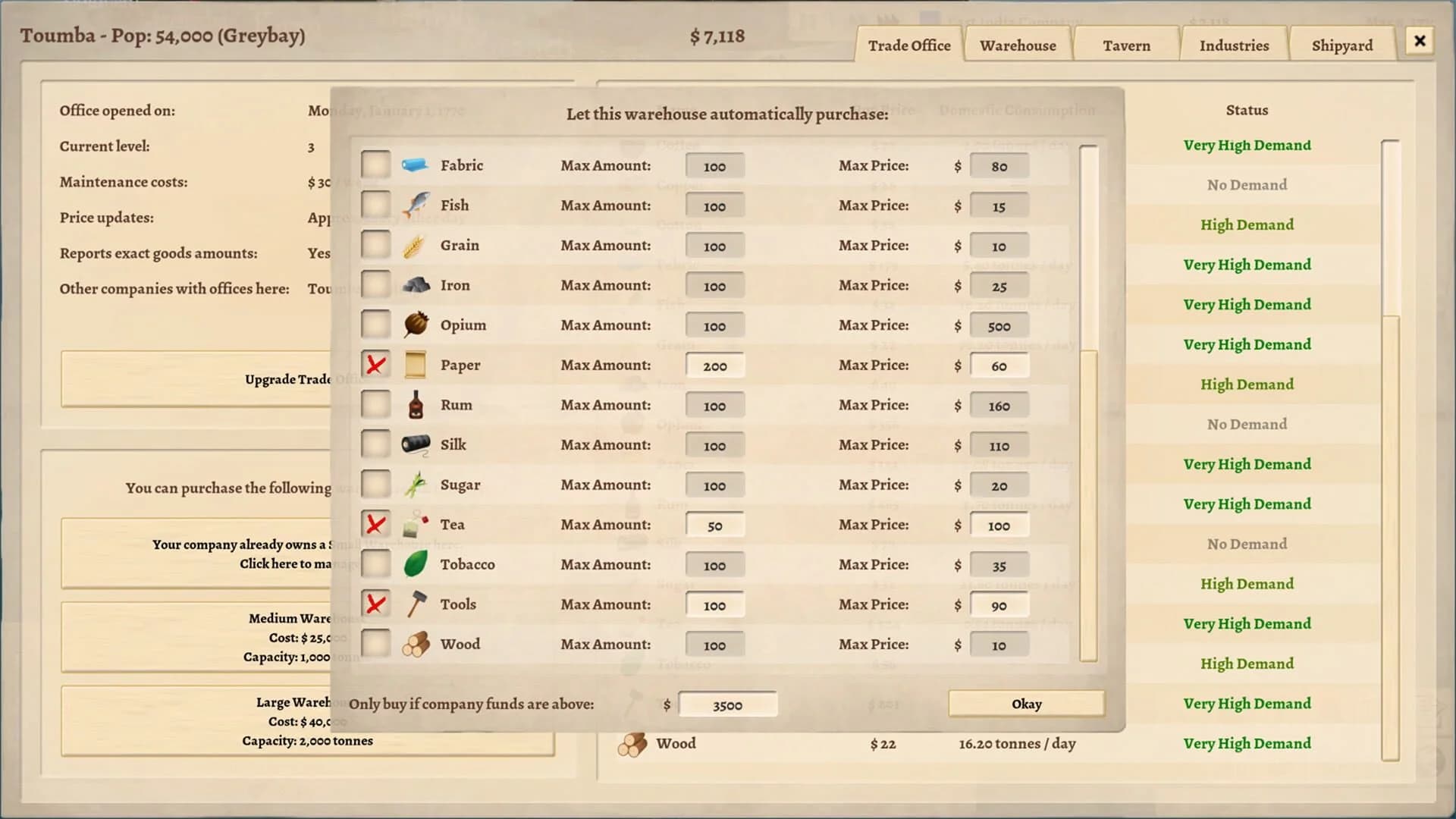Uncheck the Tools purchase checkbox
The height and width of the screenshot is (819, 1456).
(x=375, y=604)
